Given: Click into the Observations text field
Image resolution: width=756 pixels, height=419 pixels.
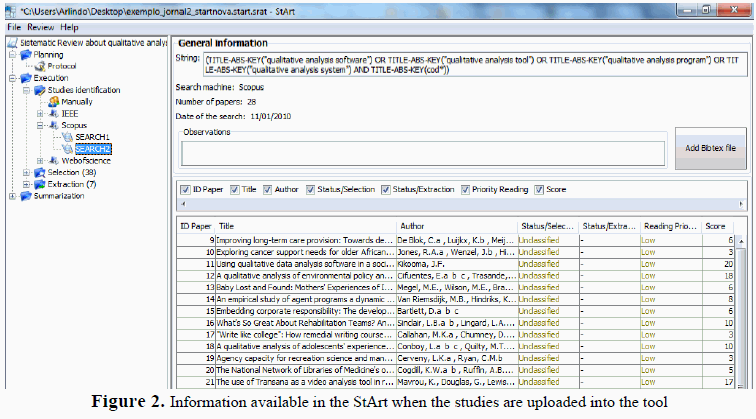Looking at the screenshot, I should [x=422, y=153].
